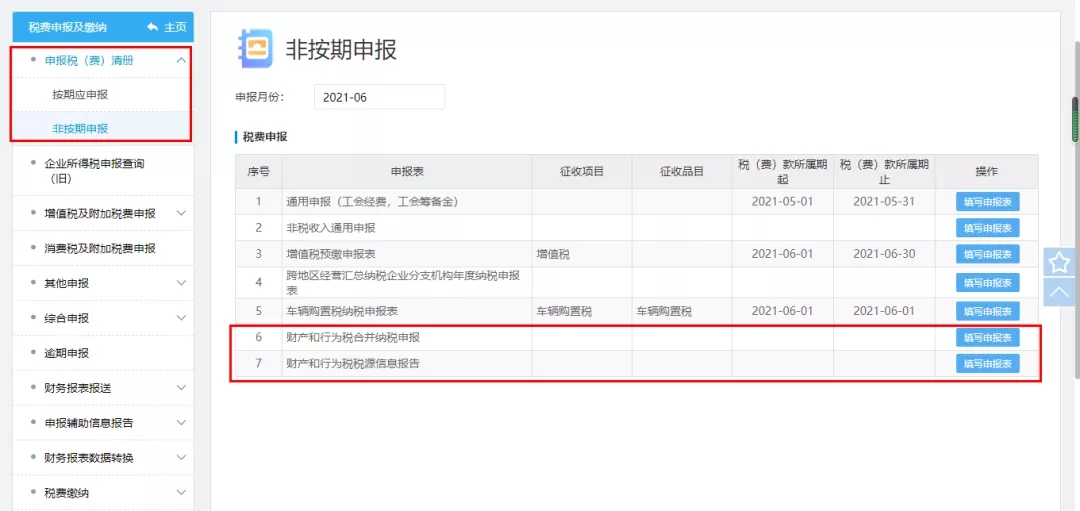
Task: Expand 增值税及附加税费申报 menu
Action: pos(181,213)
